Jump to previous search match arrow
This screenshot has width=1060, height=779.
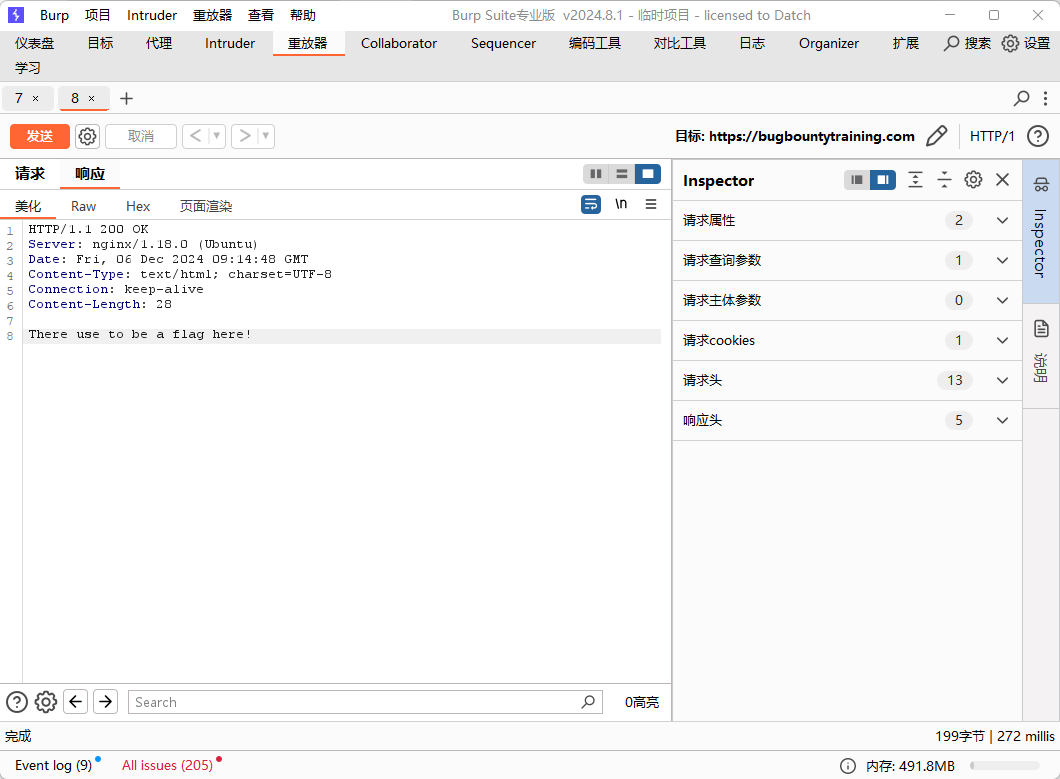tap(76, 702)
